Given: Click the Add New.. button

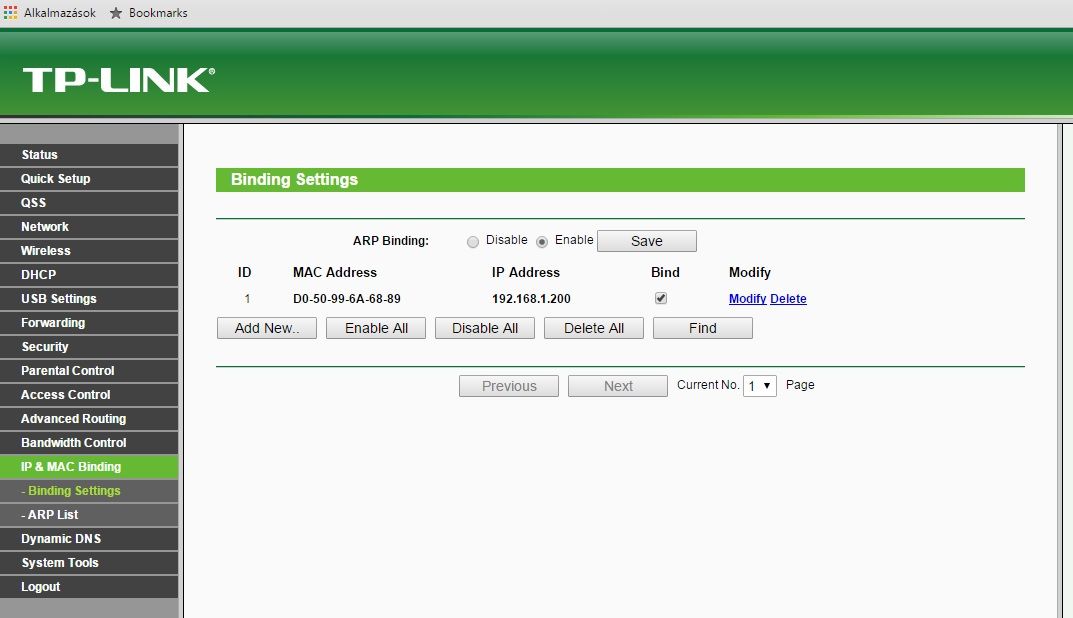Looking at the screenshot, I should coord(267,328).
